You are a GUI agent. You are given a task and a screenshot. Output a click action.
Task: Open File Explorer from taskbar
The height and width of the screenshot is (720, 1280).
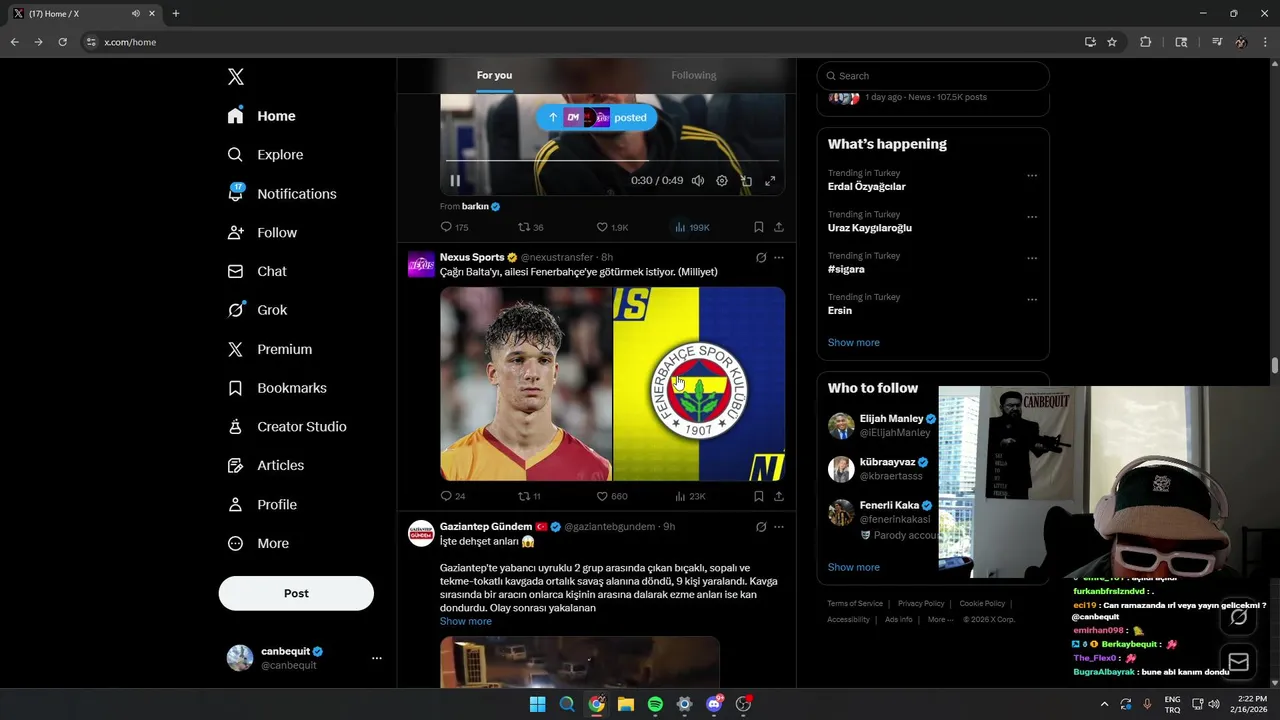click(626, 704)
